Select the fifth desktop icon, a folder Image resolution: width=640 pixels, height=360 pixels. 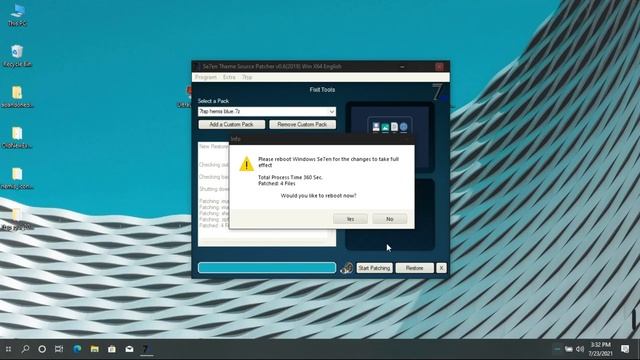click(17, 178)
